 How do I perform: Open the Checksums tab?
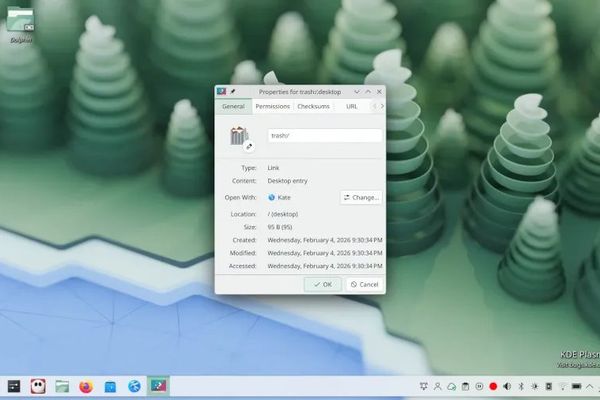pos(313,106)
